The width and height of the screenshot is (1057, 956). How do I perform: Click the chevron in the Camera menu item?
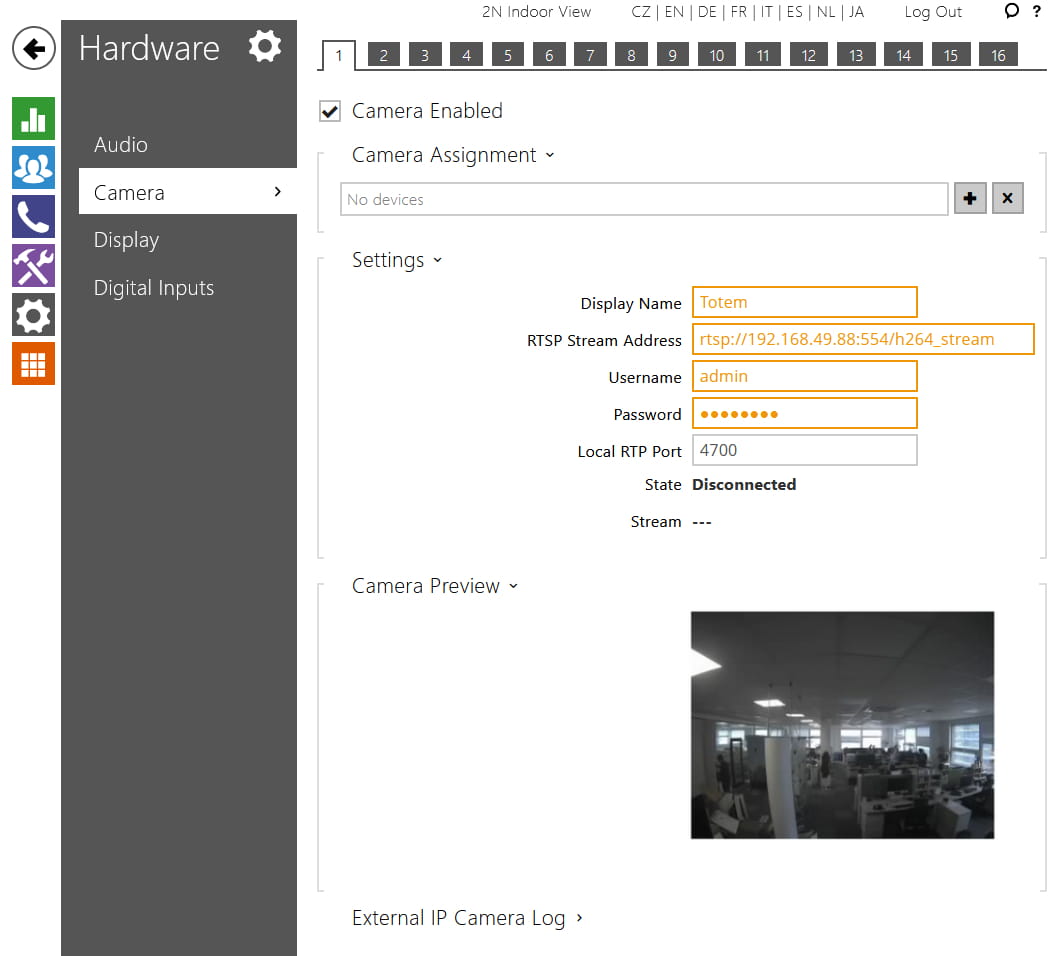(278, 191)
